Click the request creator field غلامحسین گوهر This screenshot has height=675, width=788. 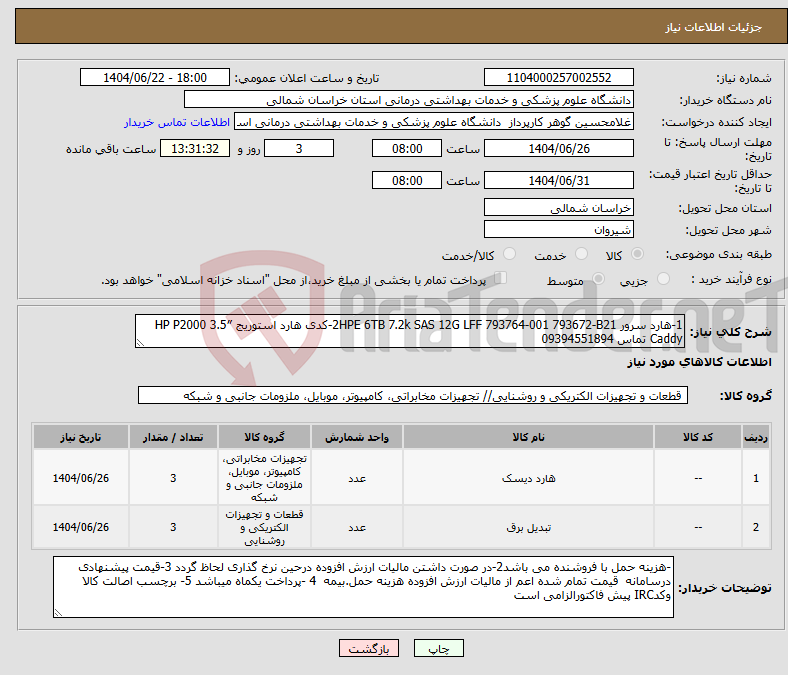[434, 122]
